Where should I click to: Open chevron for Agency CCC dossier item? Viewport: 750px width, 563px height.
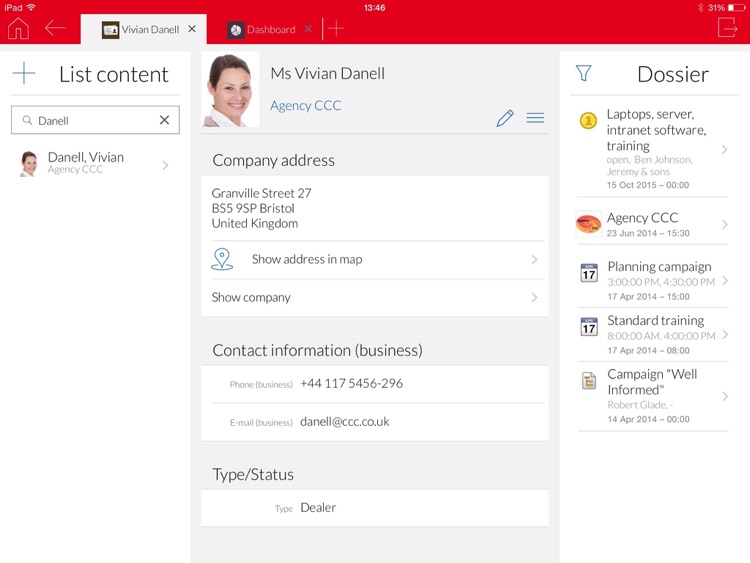725,224
